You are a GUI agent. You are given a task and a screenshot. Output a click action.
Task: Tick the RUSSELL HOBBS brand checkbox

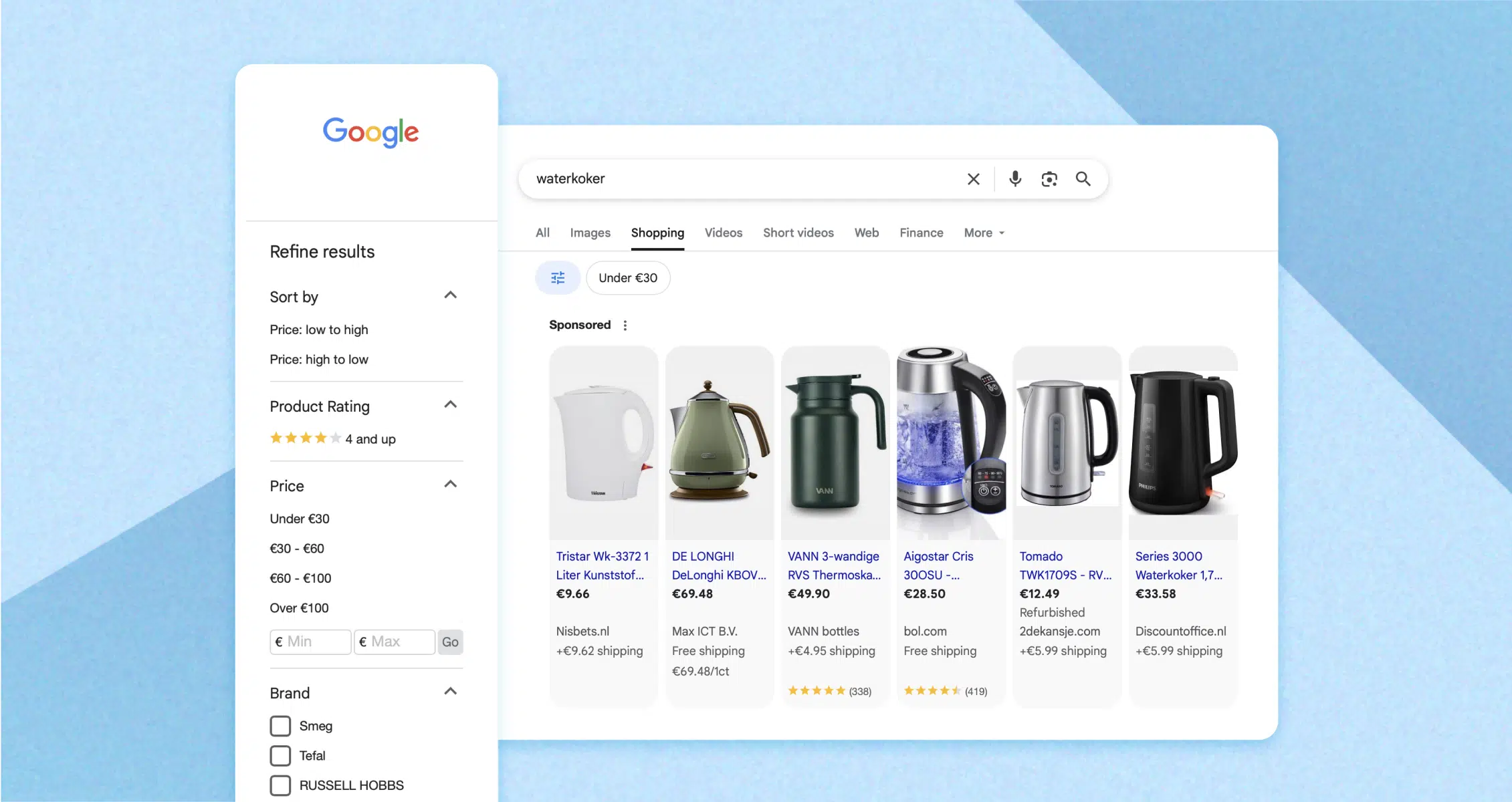(280, 785)
